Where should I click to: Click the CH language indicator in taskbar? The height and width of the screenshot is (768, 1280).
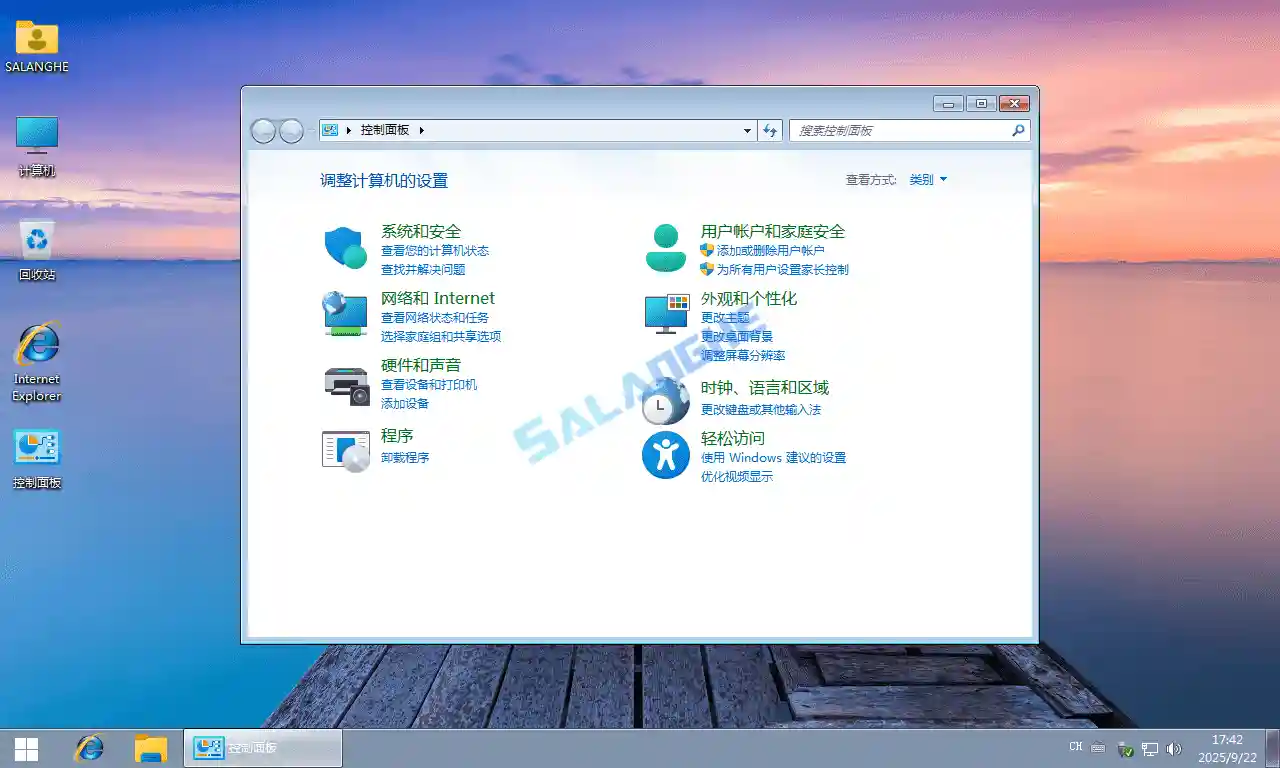(1074, 747)
